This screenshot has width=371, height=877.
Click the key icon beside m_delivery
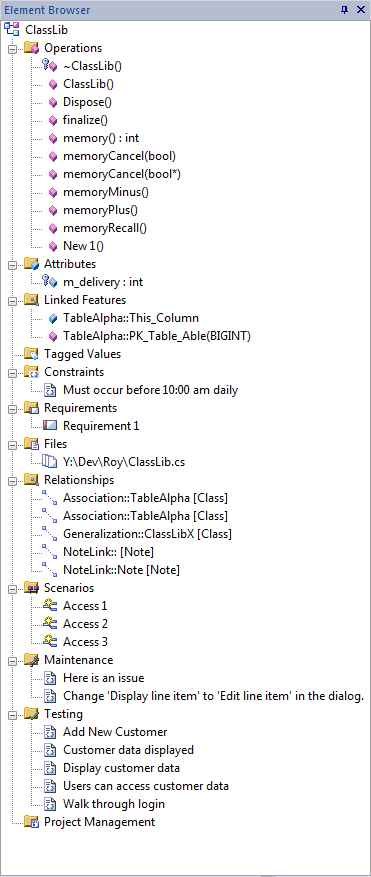[46, 281]
